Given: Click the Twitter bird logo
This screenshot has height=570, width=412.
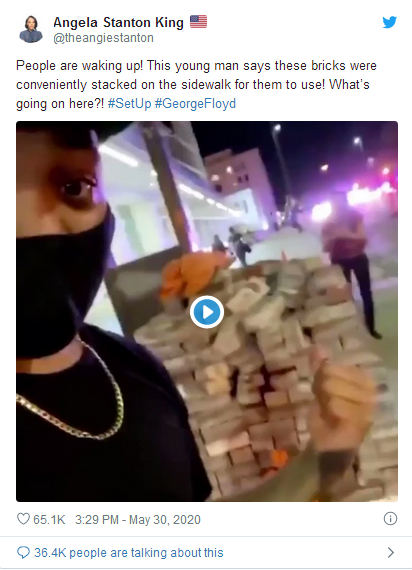Looking at the screenshot, I should coord(389,22).
